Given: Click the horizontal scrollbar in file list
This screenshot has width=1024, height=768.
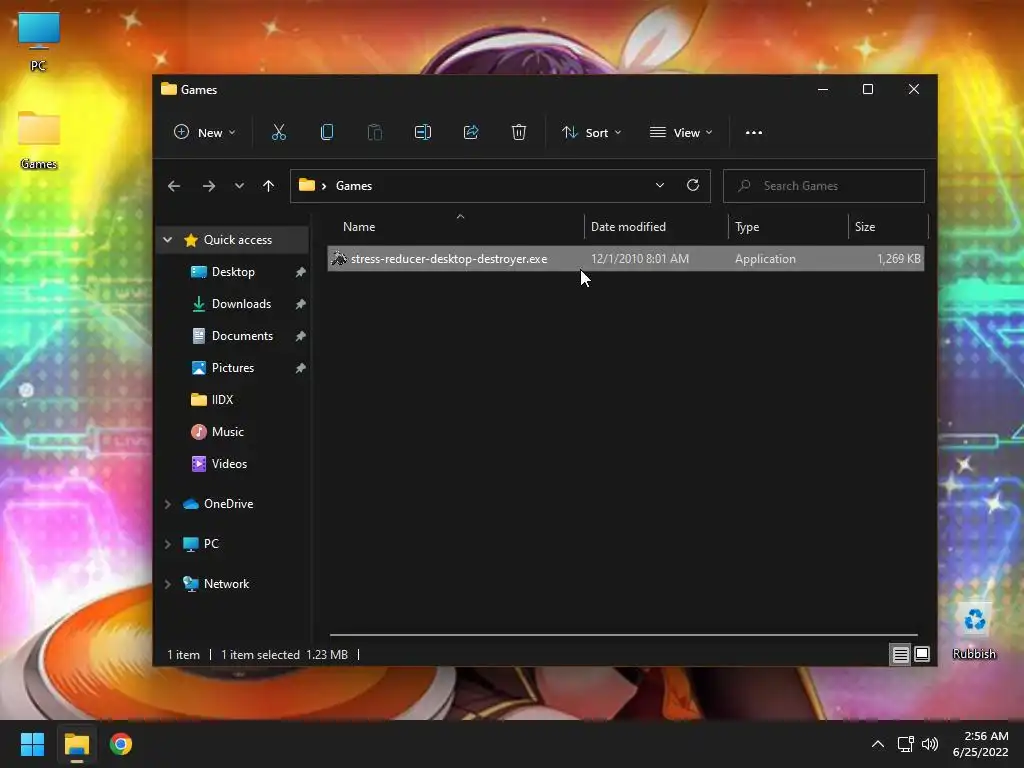Looking at the screenshot, I should (624, 634).
